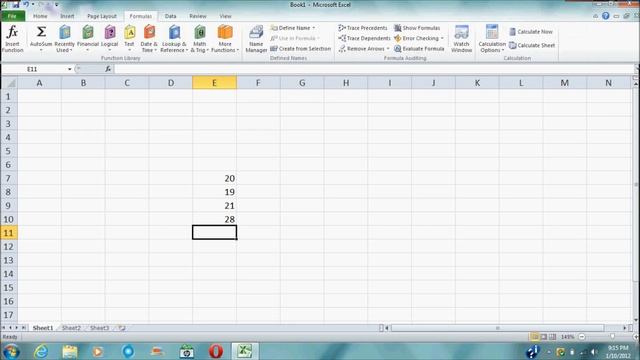
Task: Click Trace Dependents
Action: (364, 38)
